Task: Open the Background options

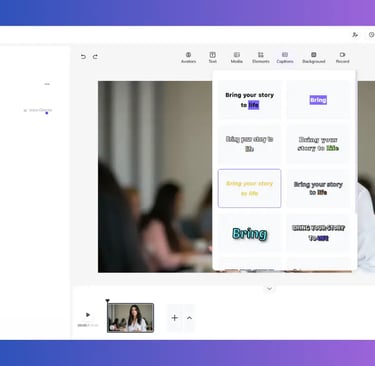Action: (314, 57)
